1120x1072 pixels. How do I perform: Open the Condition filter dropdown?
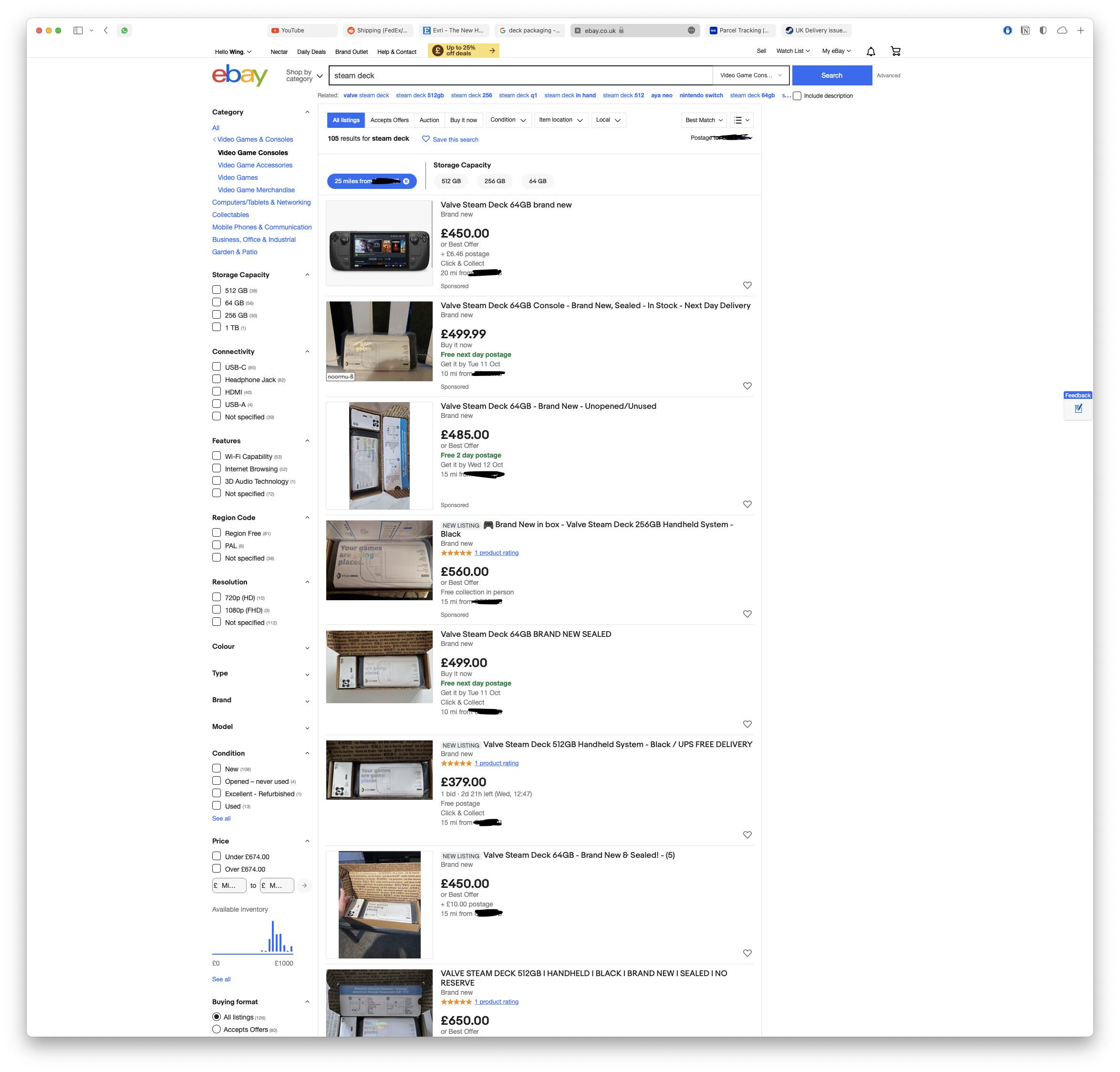click(x=508, y=120)
